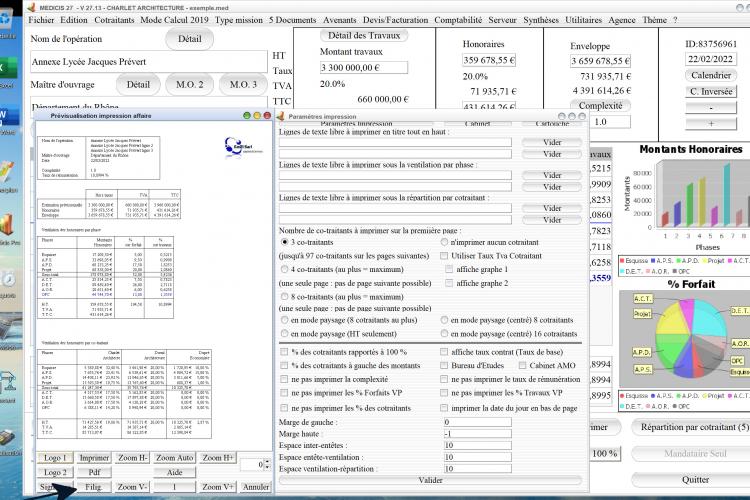Click the Valider button in Paramètres impression
Image resolution: width=750 pixels, height=500 pixels.
tap(430, 480)
